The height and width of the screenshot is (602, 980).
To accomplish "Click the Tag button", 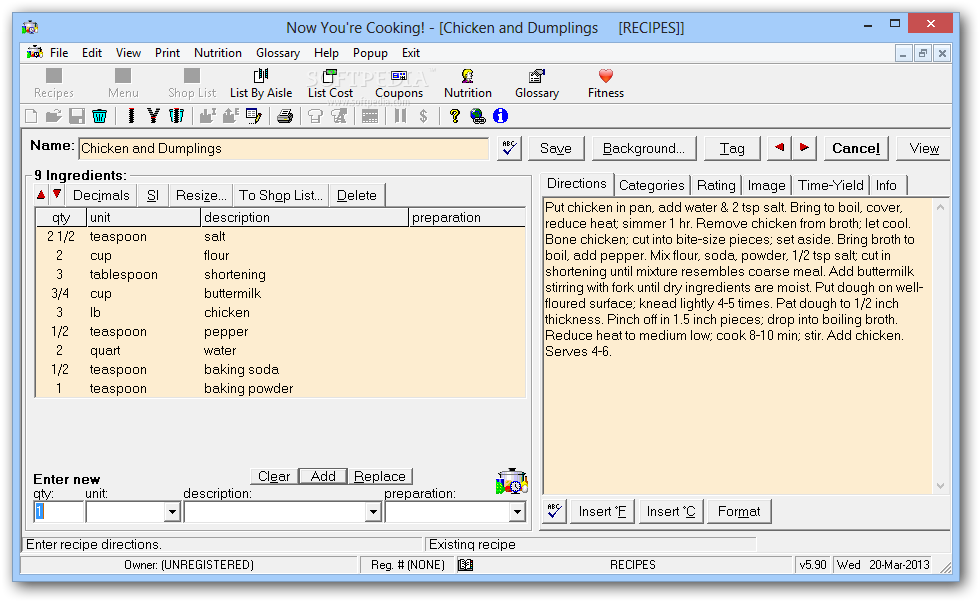I will 732,149.
